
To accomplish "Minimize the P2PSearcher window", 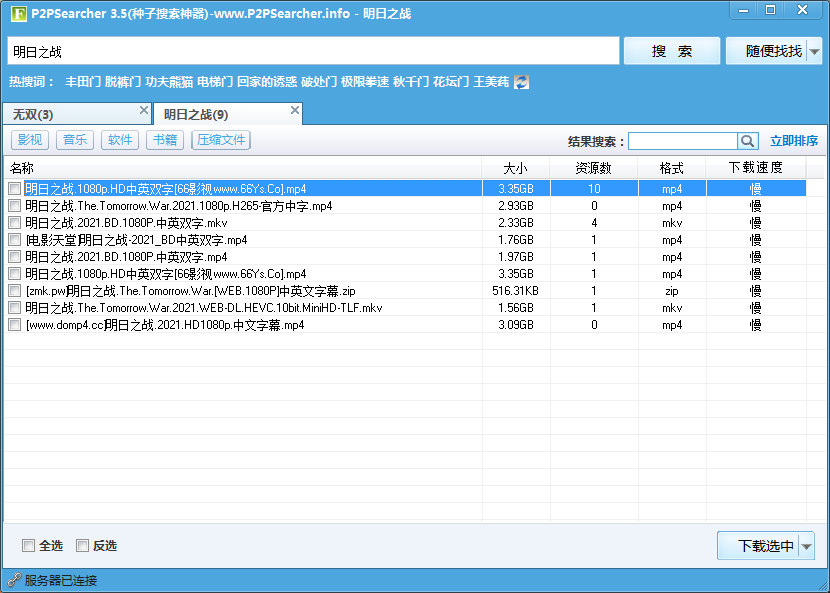I will (744, 10).
